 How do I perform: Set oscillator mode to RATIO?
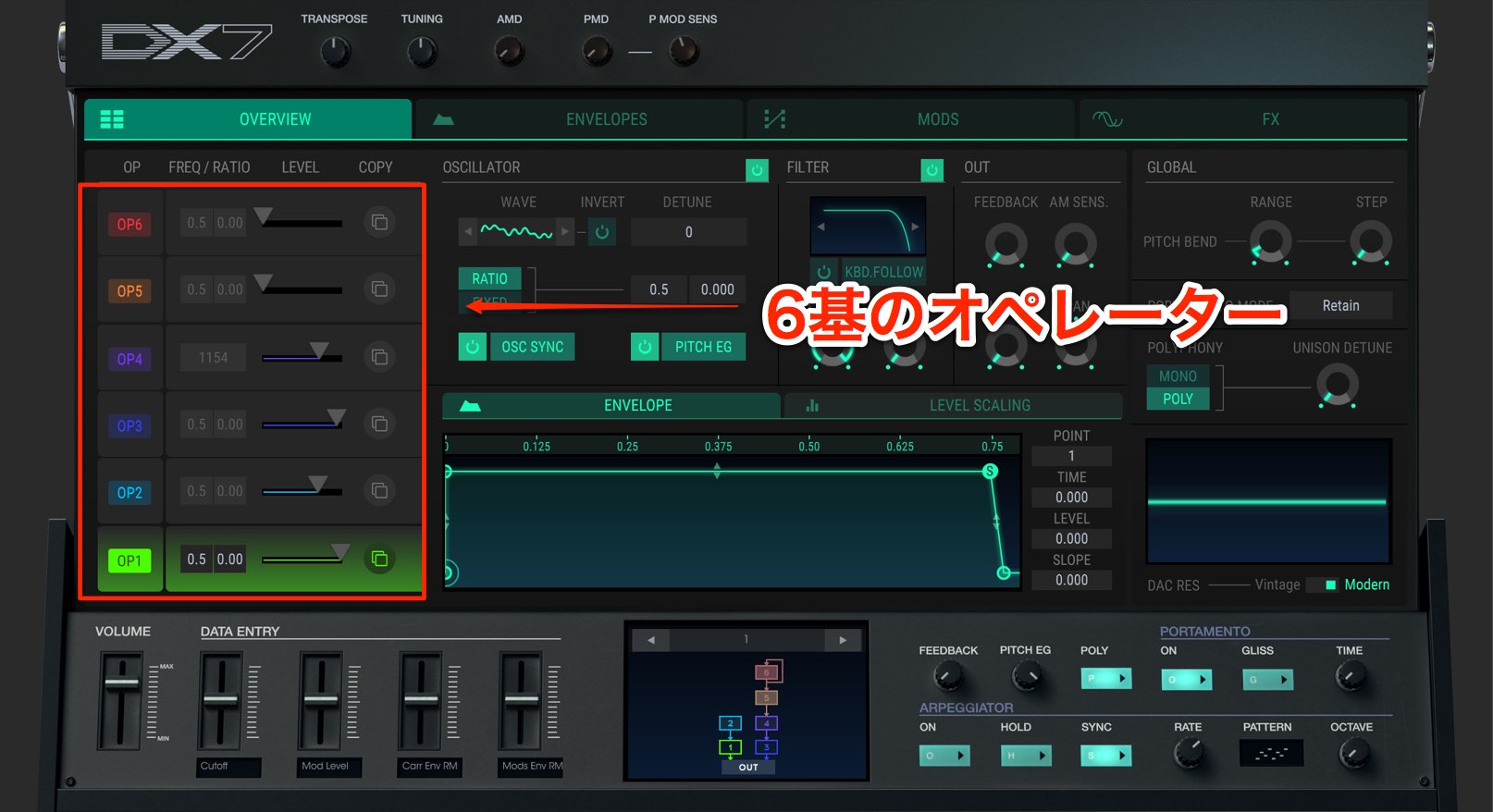tap(489, 278)
